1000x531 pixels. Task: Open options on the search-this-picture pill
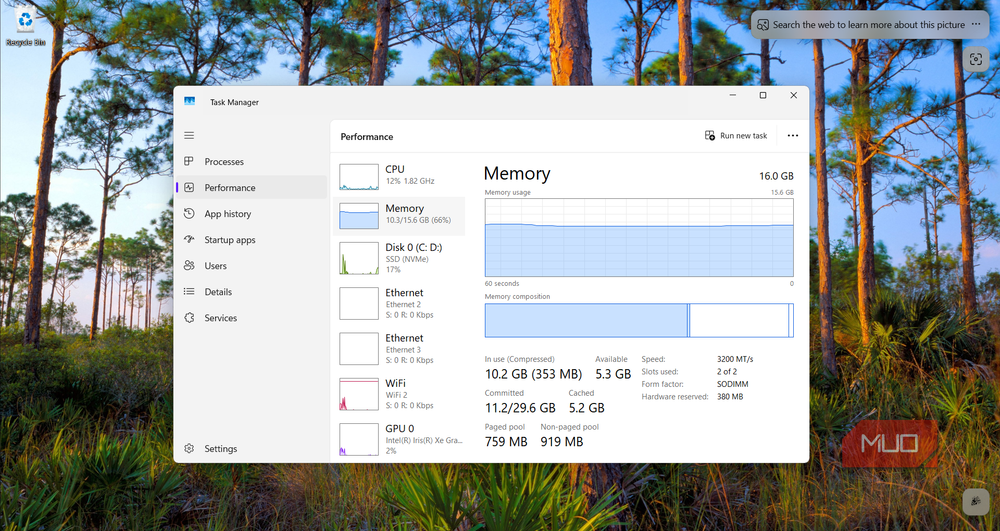(976, 24)
